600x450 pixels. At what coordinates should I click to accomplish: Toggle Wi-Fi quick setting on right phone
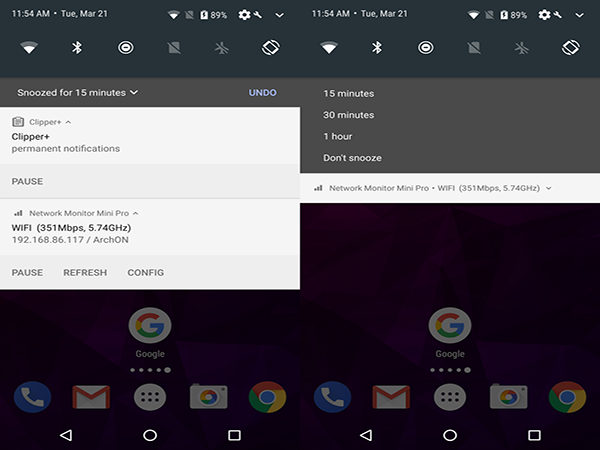(329, 48)
